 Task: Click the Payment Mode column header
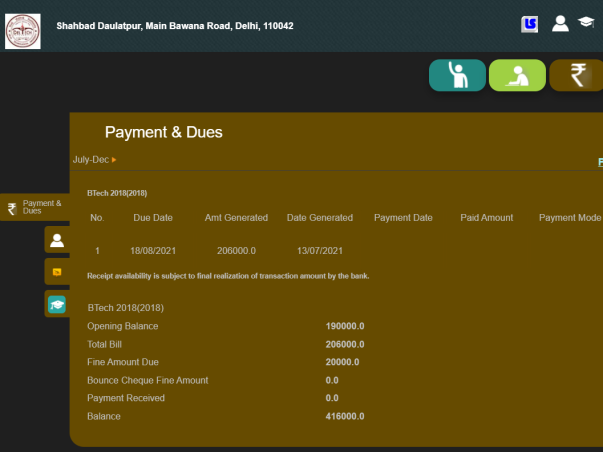pos(570,218)
